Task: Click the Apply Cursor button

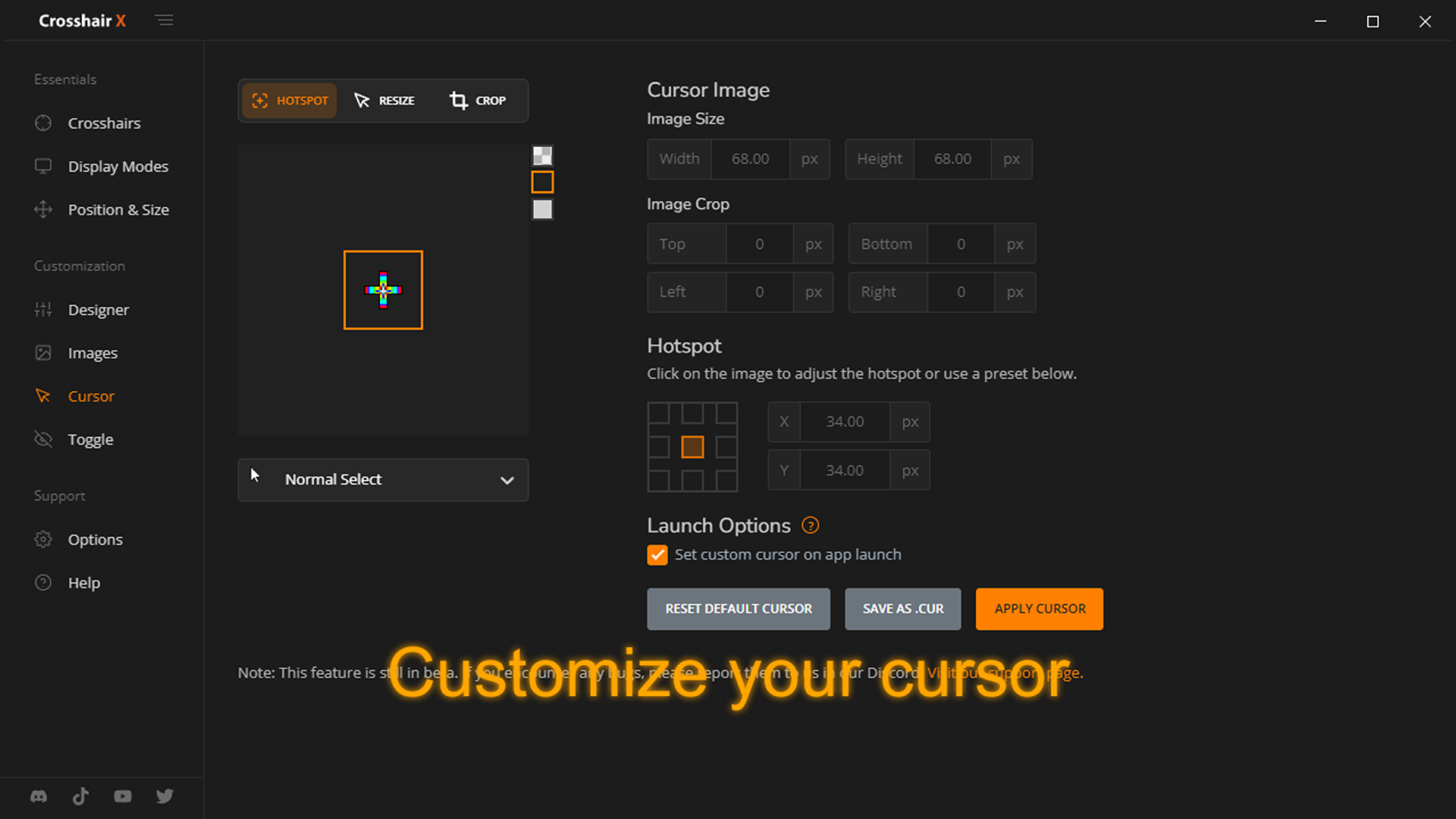Action: (x=1039, y=608)
